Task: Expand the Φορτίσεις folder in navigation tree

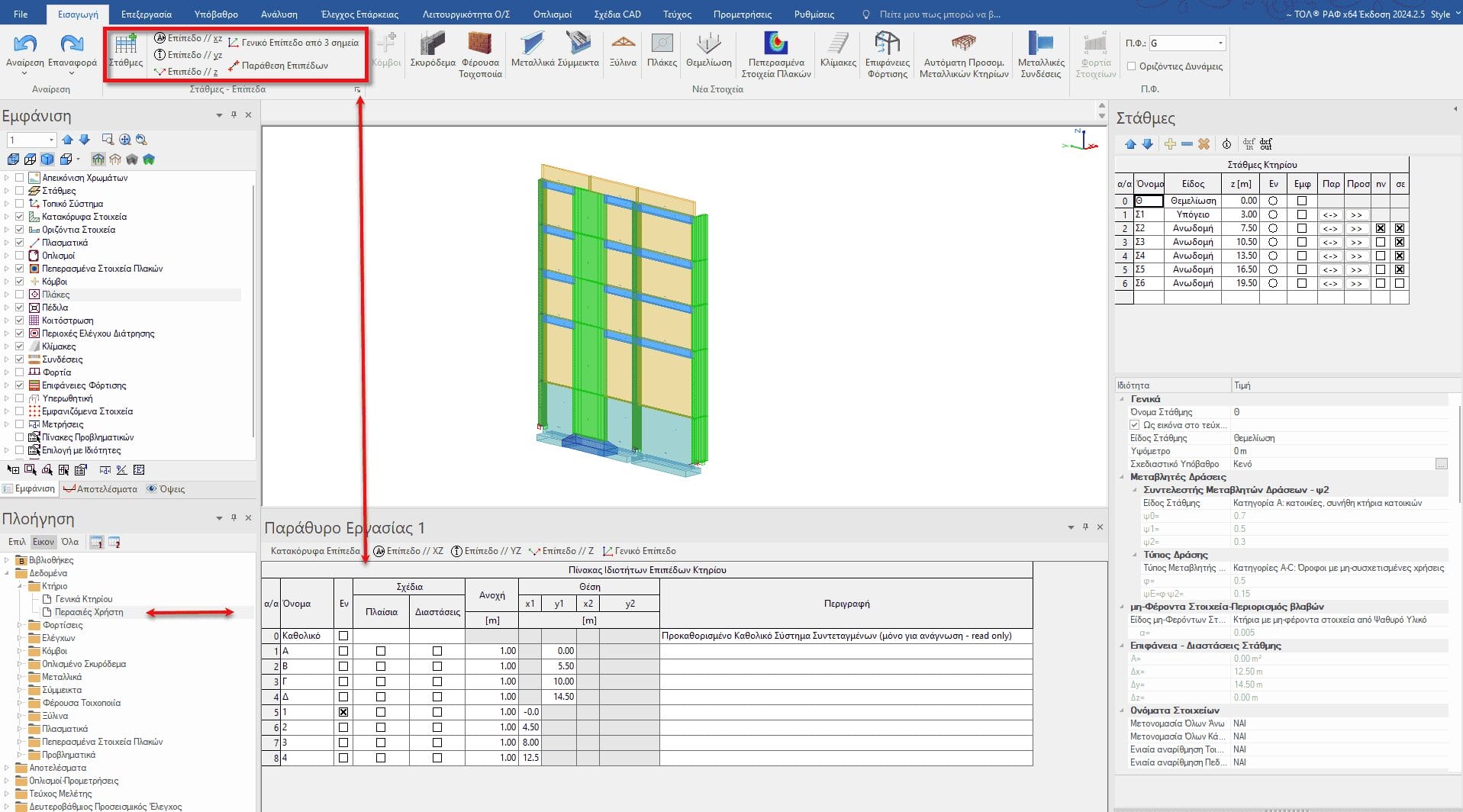Action: (x=20, y=625)
